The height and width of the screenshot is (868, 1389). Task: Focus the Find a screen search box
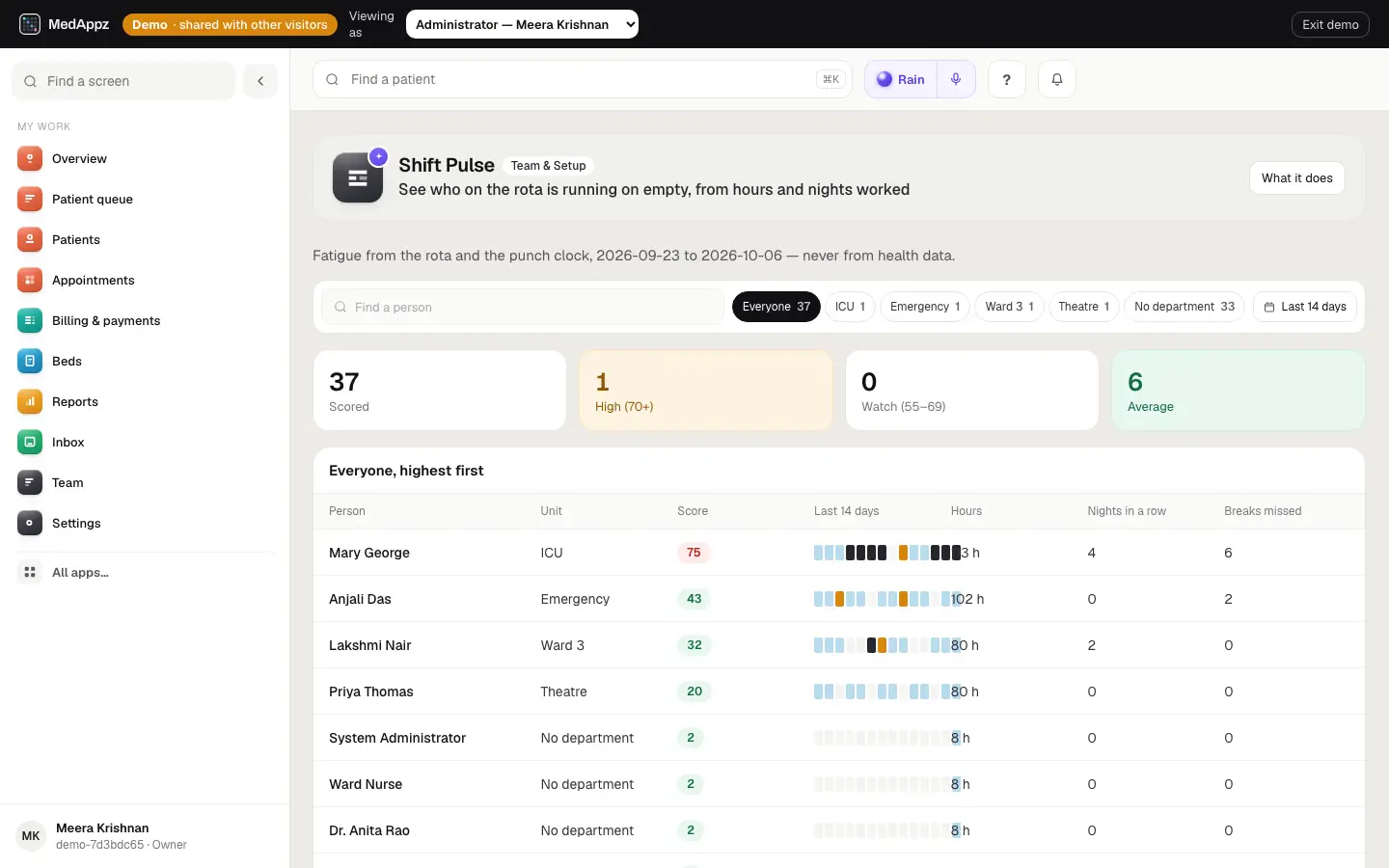[123, 81]
